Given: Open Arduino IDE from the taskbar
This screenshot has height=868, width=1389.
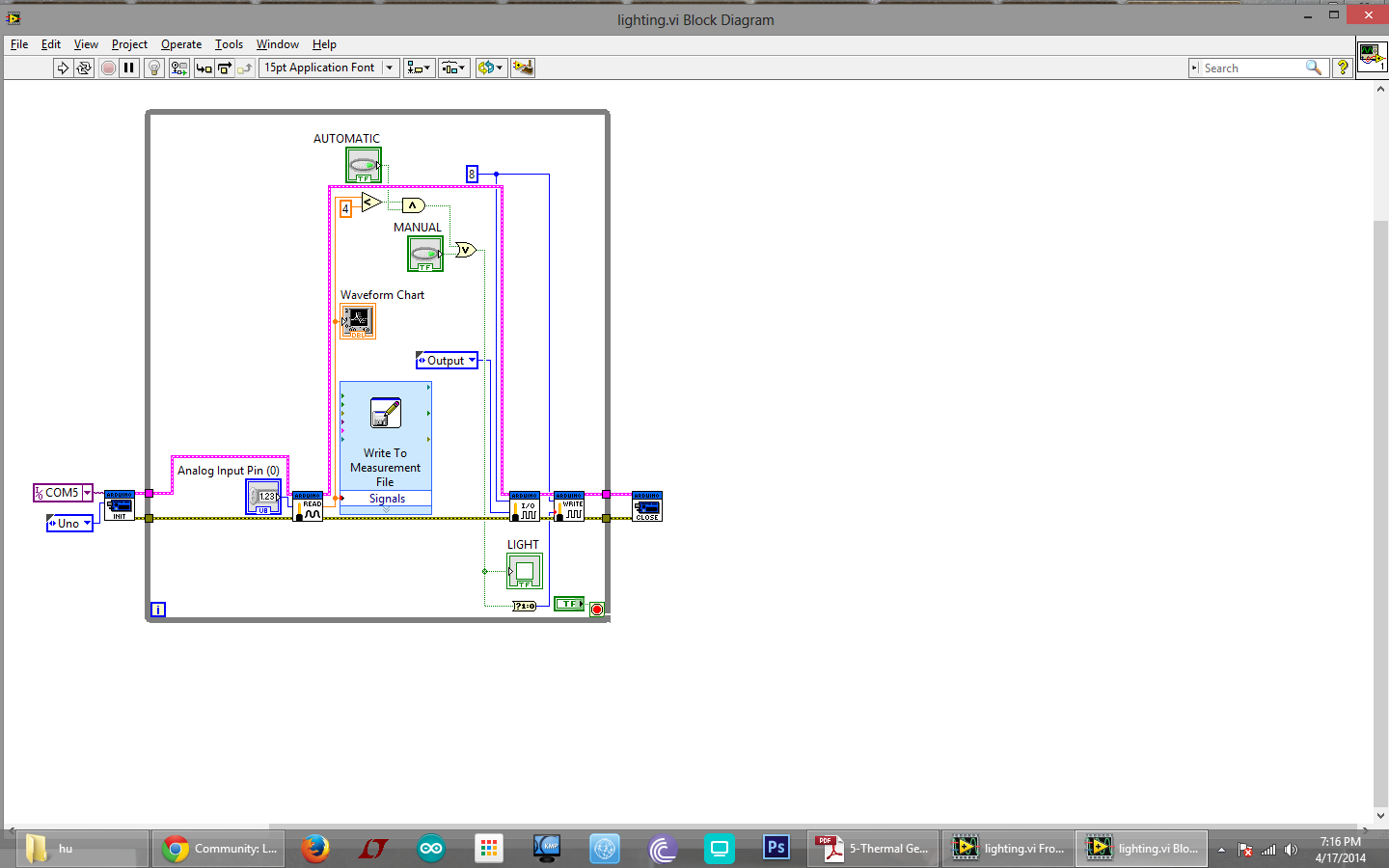Looking at the screenshot, I should [430, 849].
